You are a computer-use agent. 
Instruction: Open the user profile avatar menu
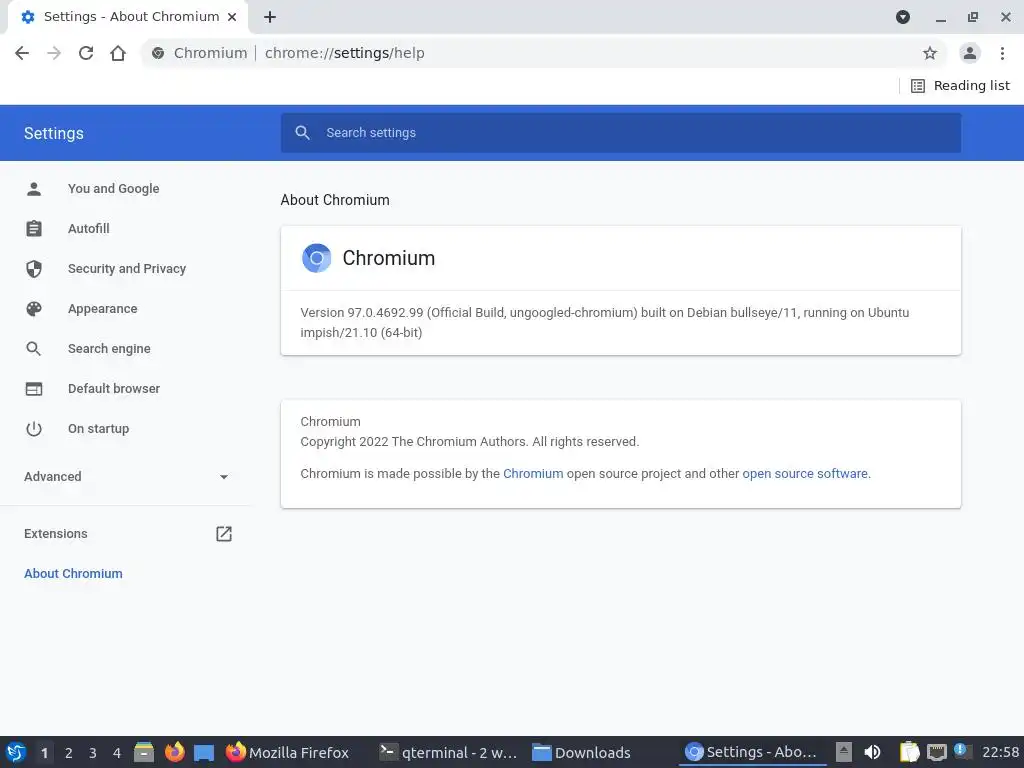(970, 53)
